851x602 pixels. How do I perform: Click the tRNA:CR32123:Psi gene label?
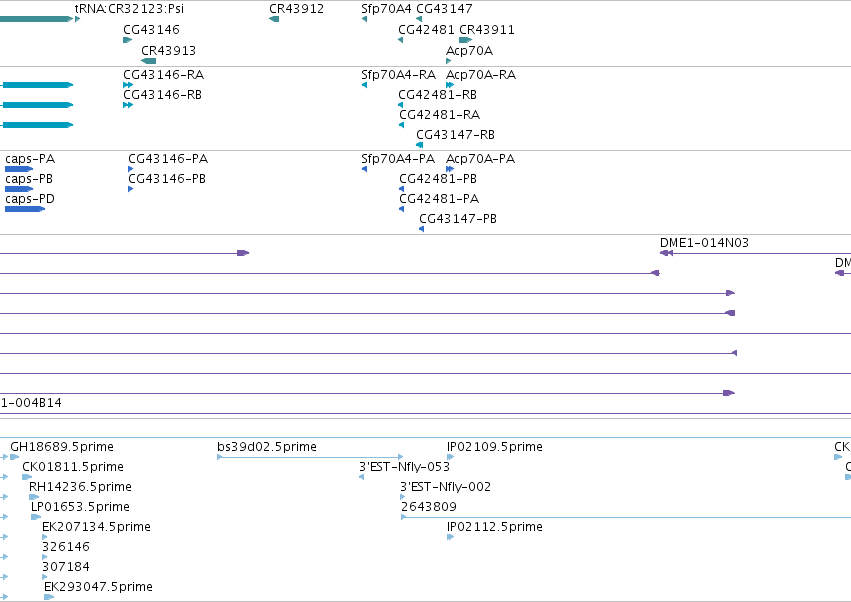129,9
